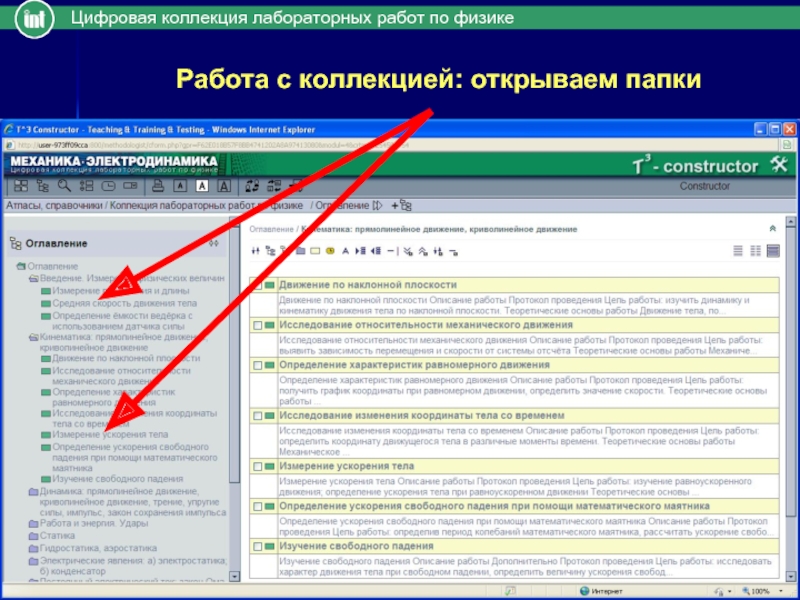
Task: Check the box for Определение ускорения свободного падения
Action: click(258, 507)
